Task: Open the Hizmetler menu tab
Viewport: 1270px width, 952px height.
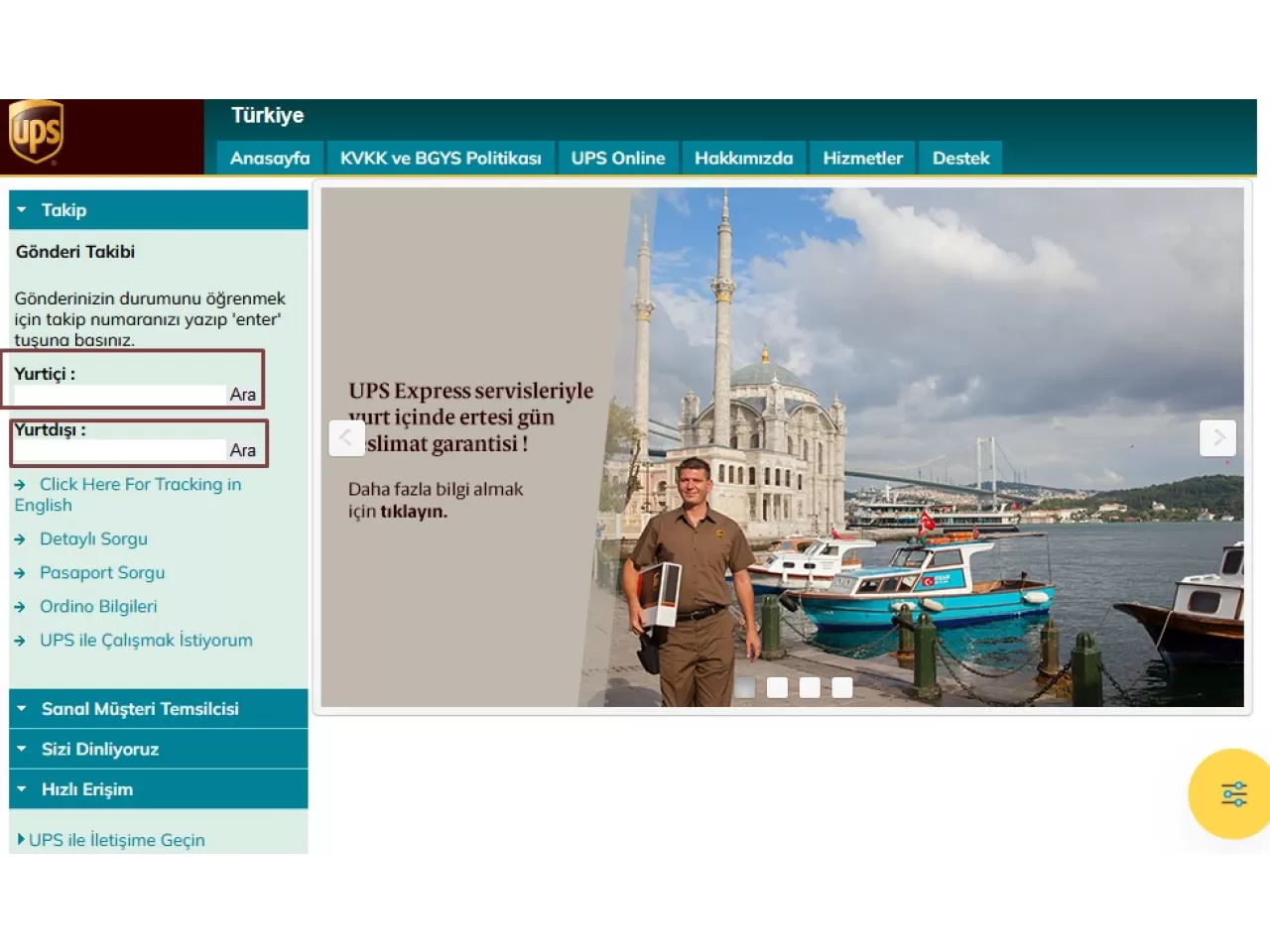Action: click(x=862, y=158)
